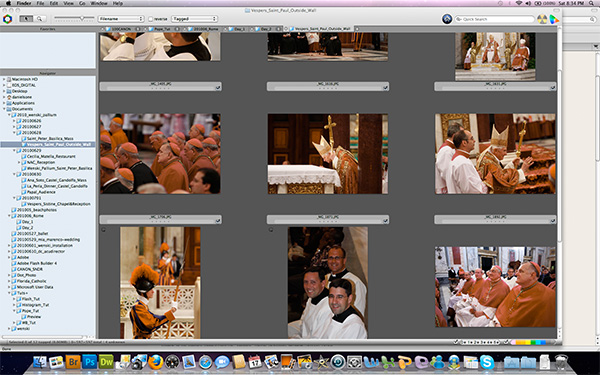Open Photoshop from the dock
Image resolution: width=600 pixels, height=375 pixels.
(x=90, y=362)
